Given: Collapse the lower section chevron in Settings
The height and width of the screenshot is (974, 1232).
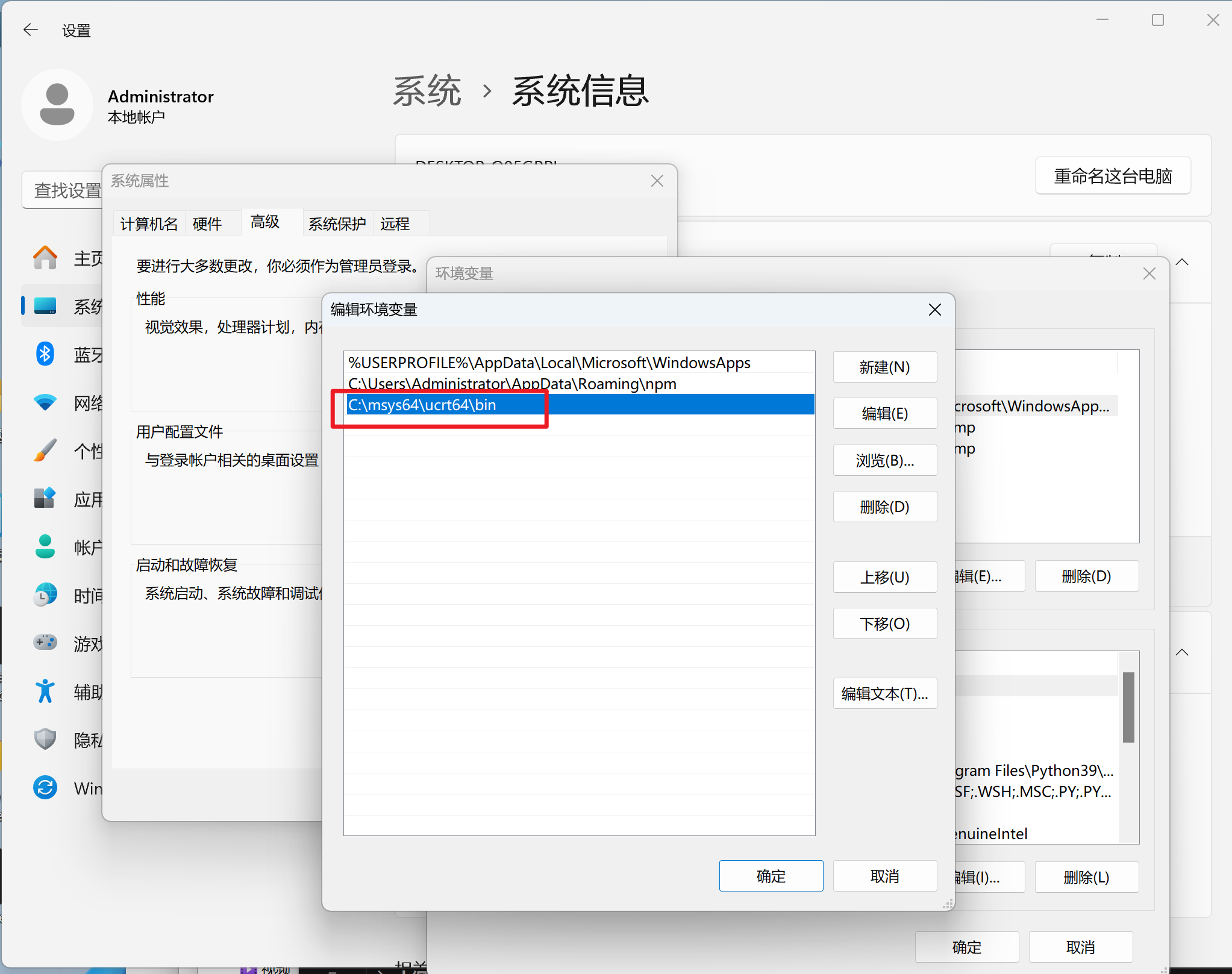Looking at the screenshot, I should (x=1183, y=652).
